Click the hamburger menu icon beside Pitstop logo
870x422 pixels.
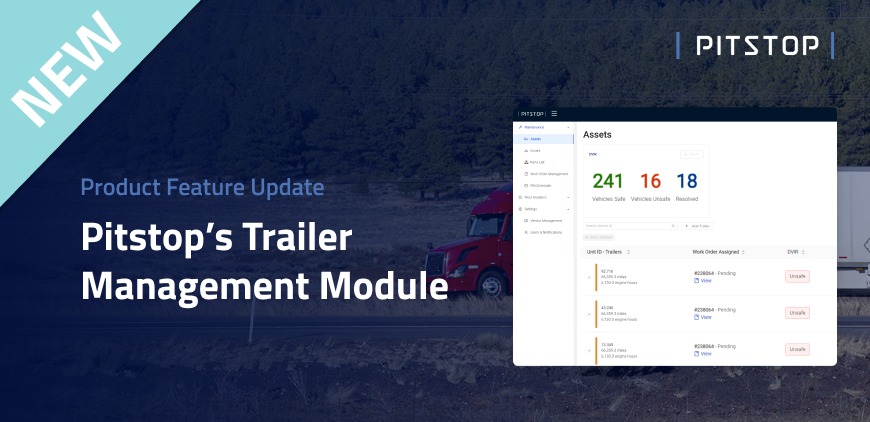click(554, 114)
